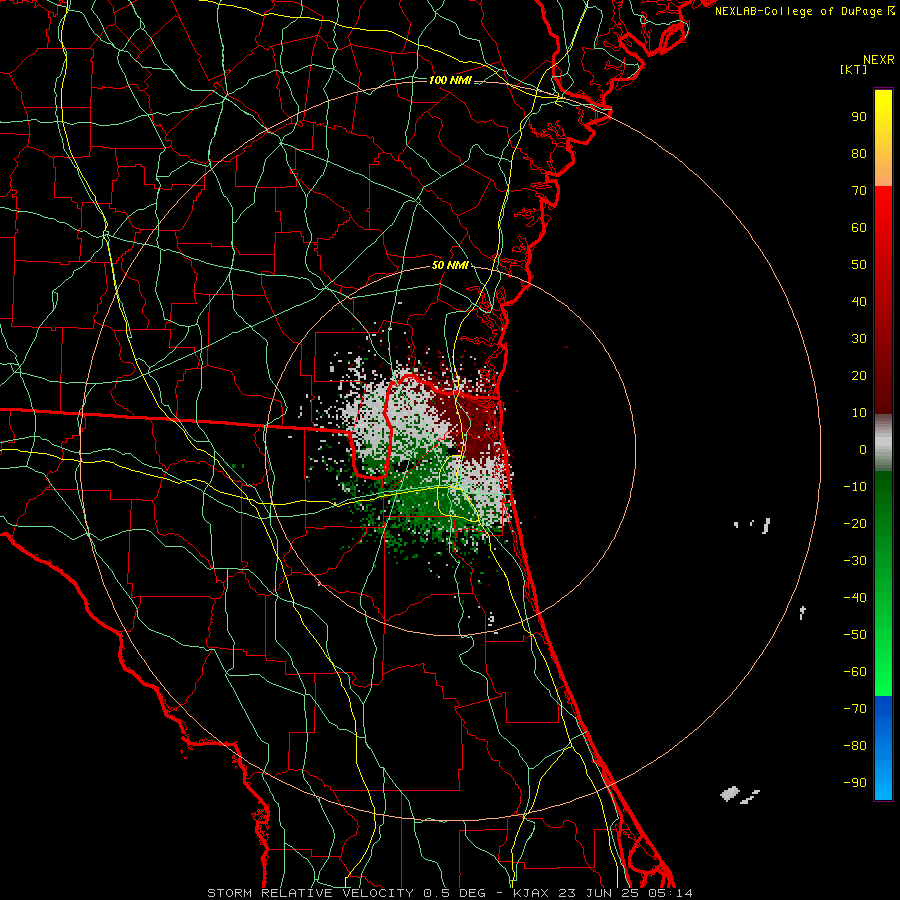
Task: Click the gray zero-velocity segment of the color bar
Action: point(883,443)
